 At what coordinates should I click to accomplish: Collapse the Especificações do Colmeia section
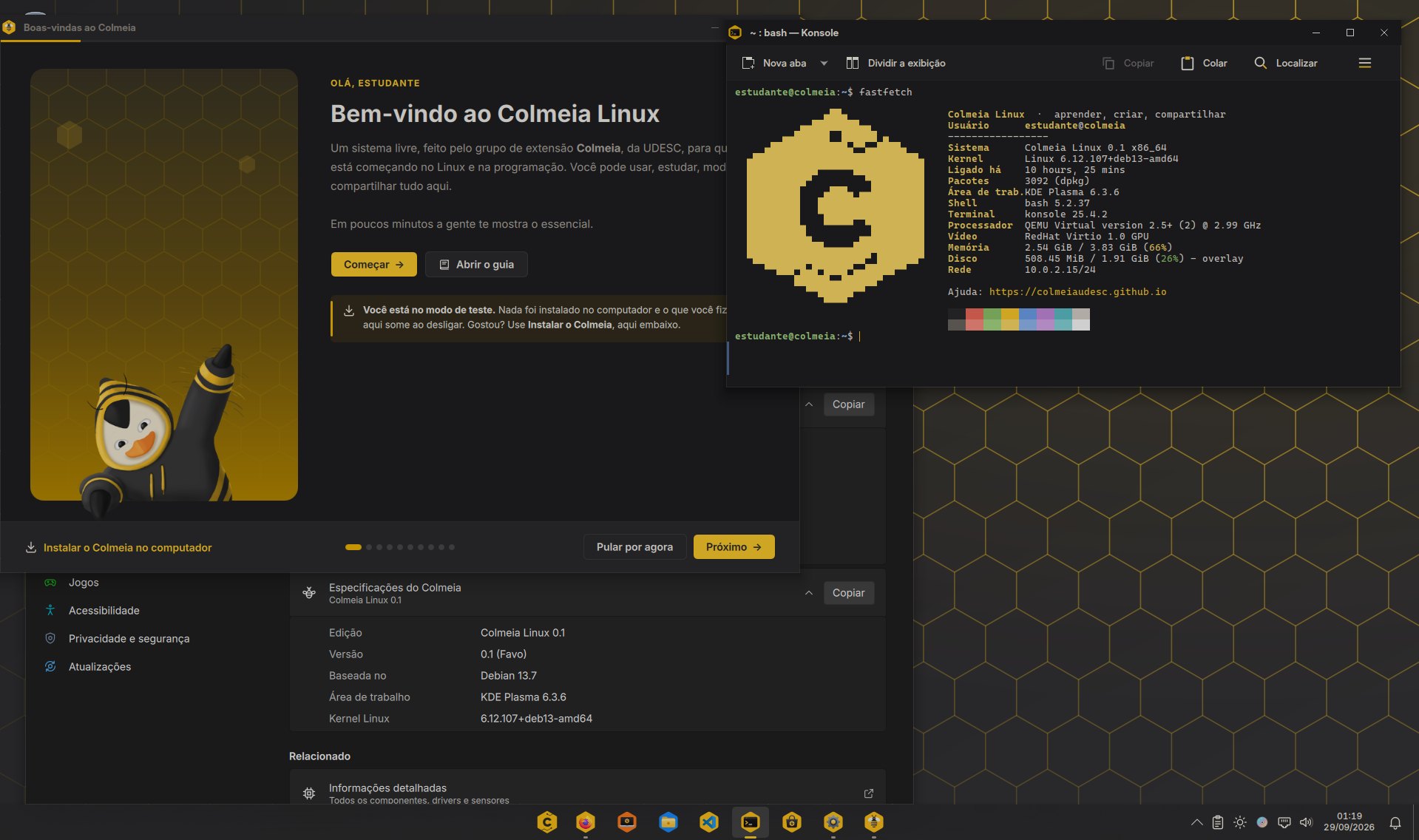(809, 593)
